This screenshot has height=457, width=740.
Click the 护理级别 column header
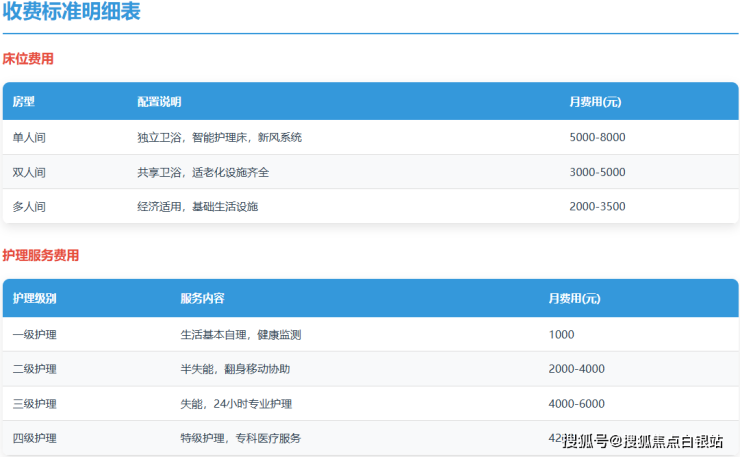(35, 299)
